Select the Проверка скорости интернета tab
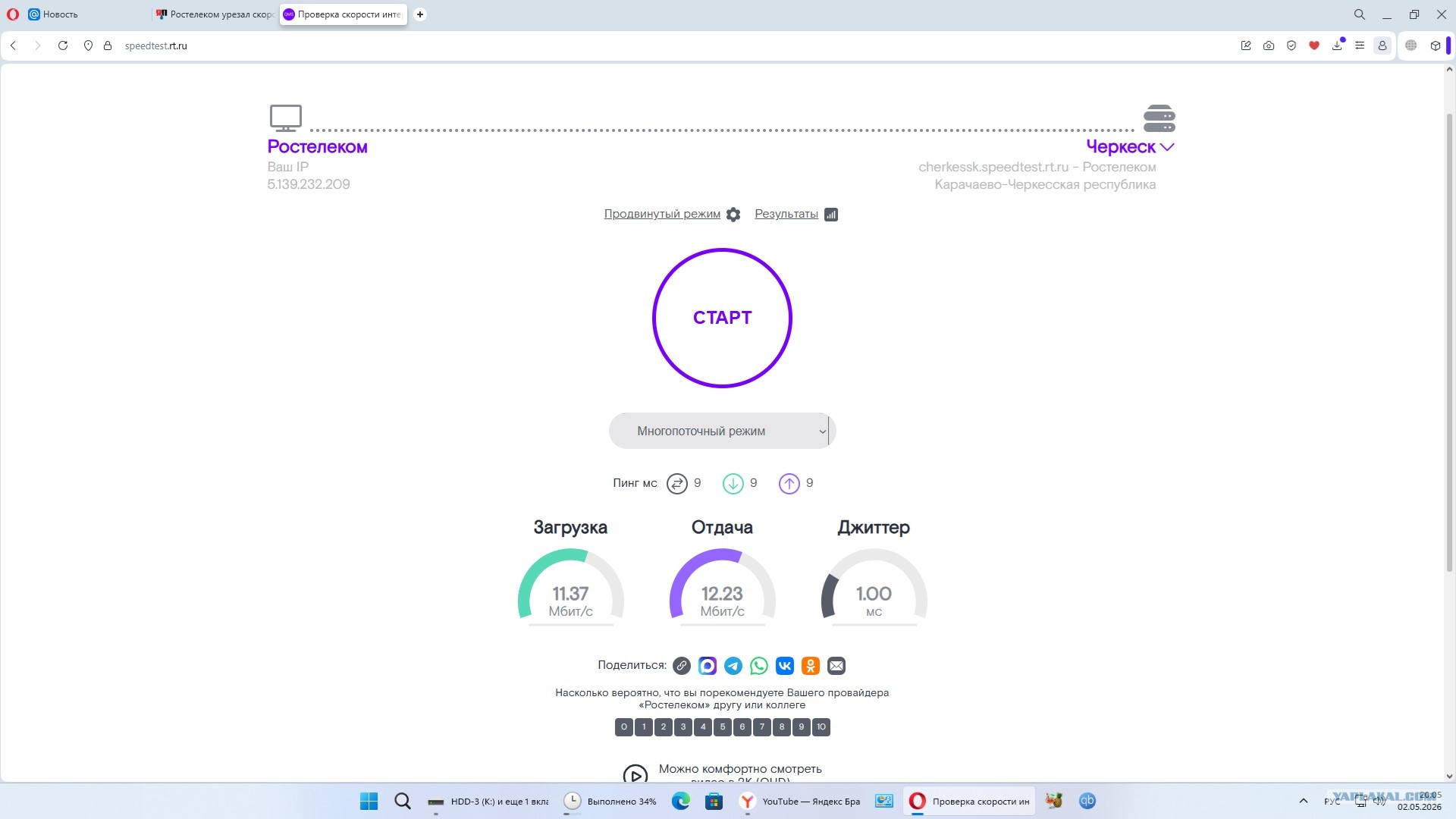 pyautogui.click(x=343, y=14)
